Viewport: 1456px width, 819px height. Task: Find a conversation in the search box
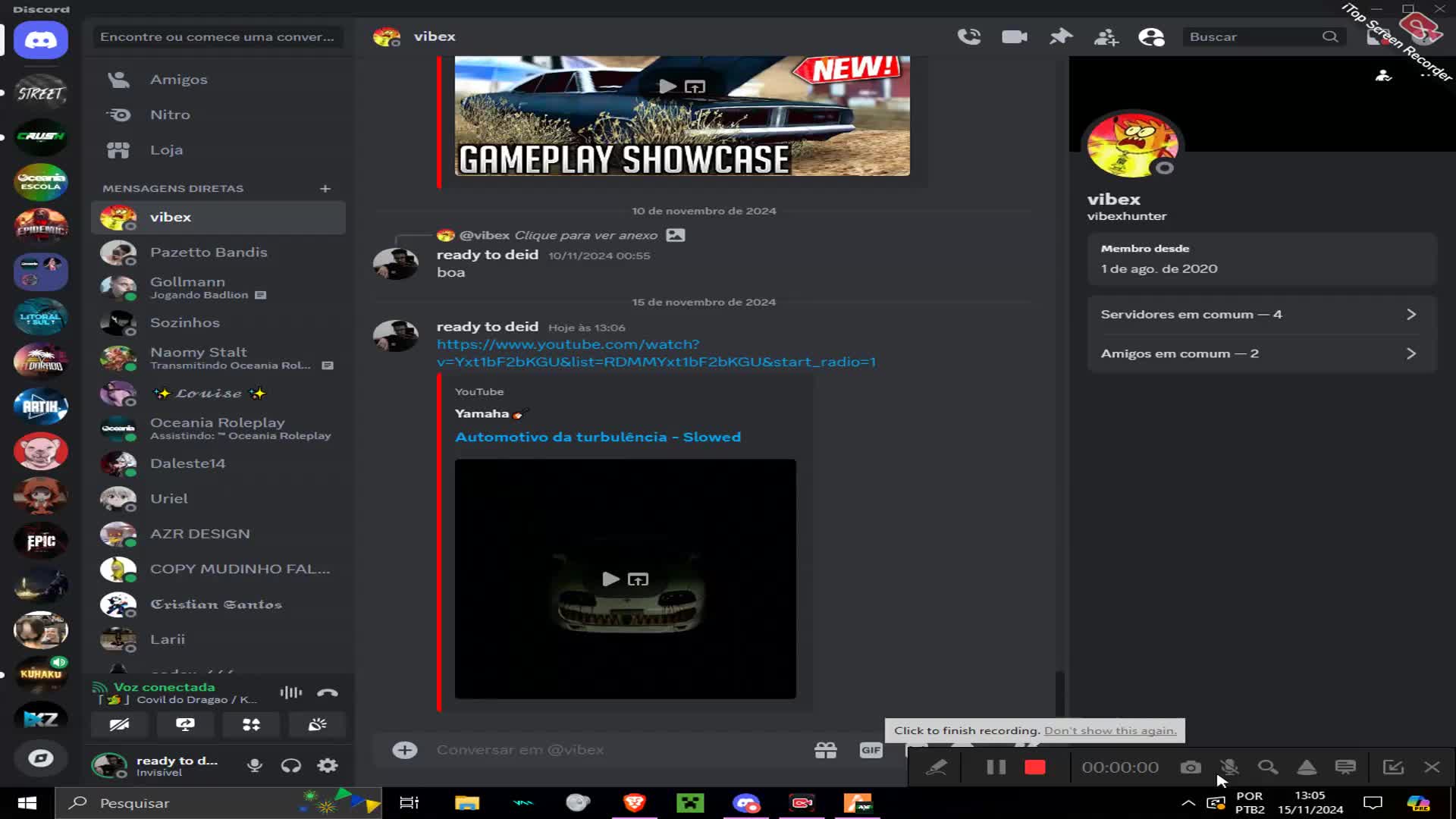pyautogui.click(x=218, y=36)
